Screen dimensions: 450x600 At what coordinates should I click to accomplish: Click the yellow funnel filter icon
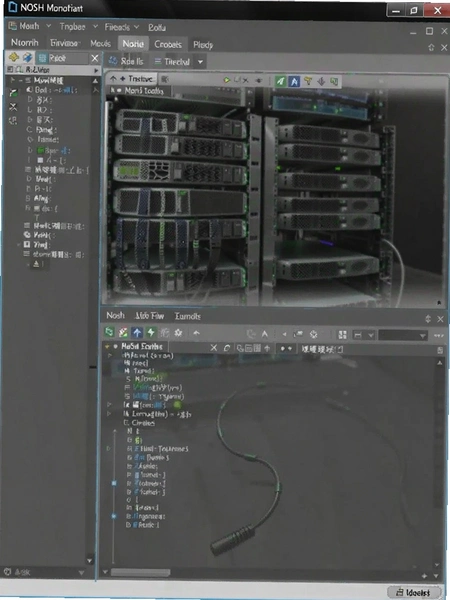[308, 81]
